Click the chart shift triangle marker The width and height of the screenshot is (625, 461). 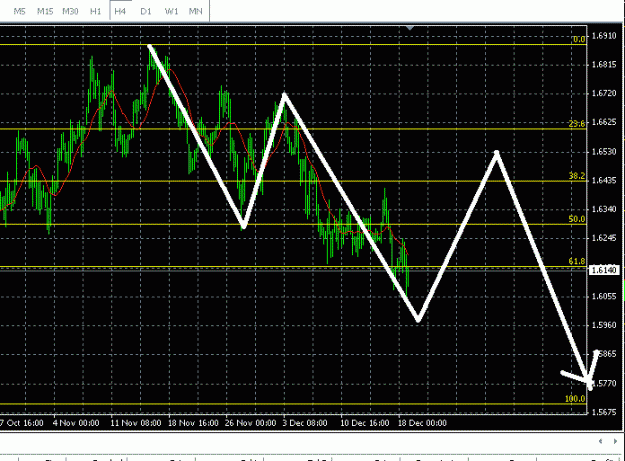pyautogui.click(x=410, y=28)
